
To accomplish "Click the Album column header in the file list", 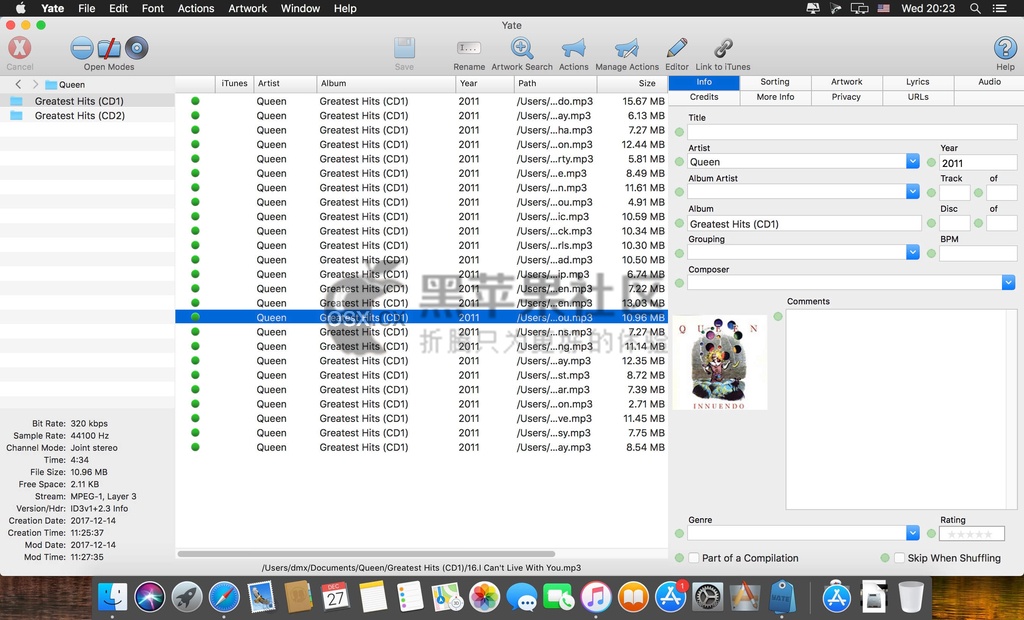I will coord(386,84).
